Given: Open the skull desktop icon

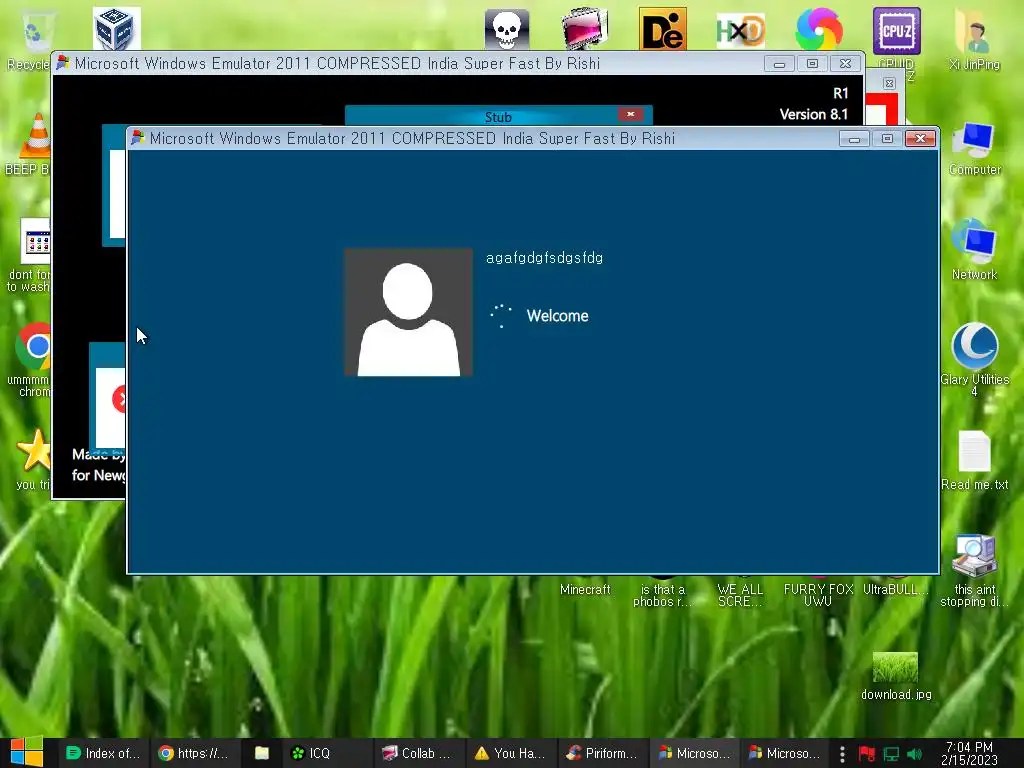Looking at the screenshot, I should [x=507, y=30].
